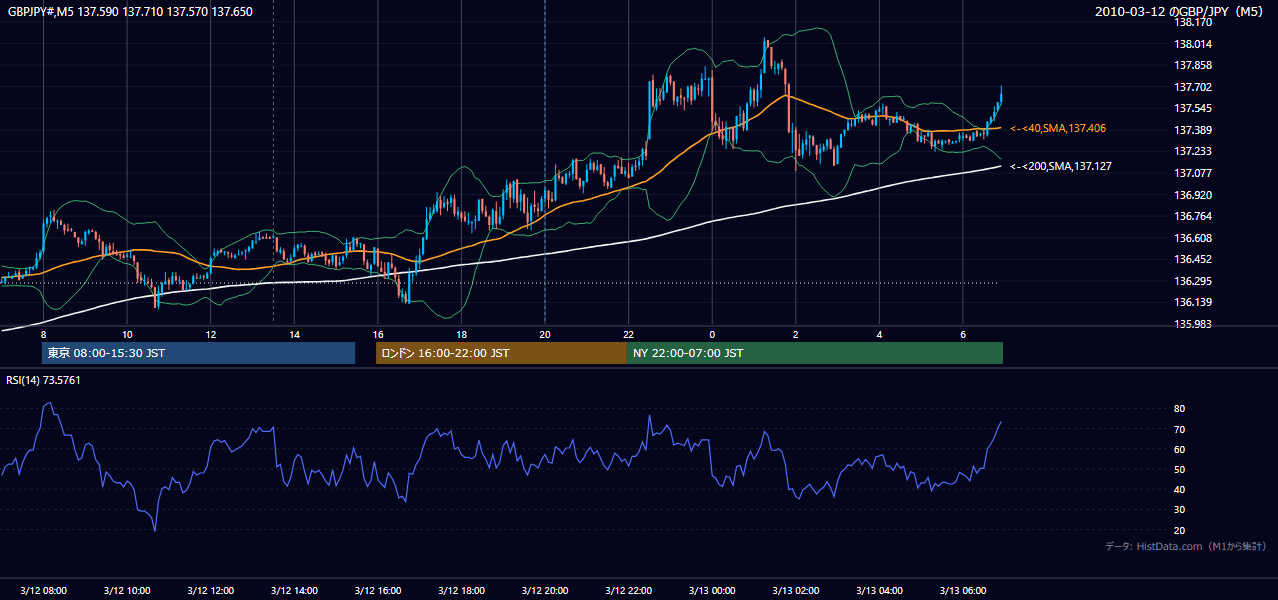Screen dimensions: 1278x600
Task: Click the 3/12 20:00 bottom time label
Action: 544,591
